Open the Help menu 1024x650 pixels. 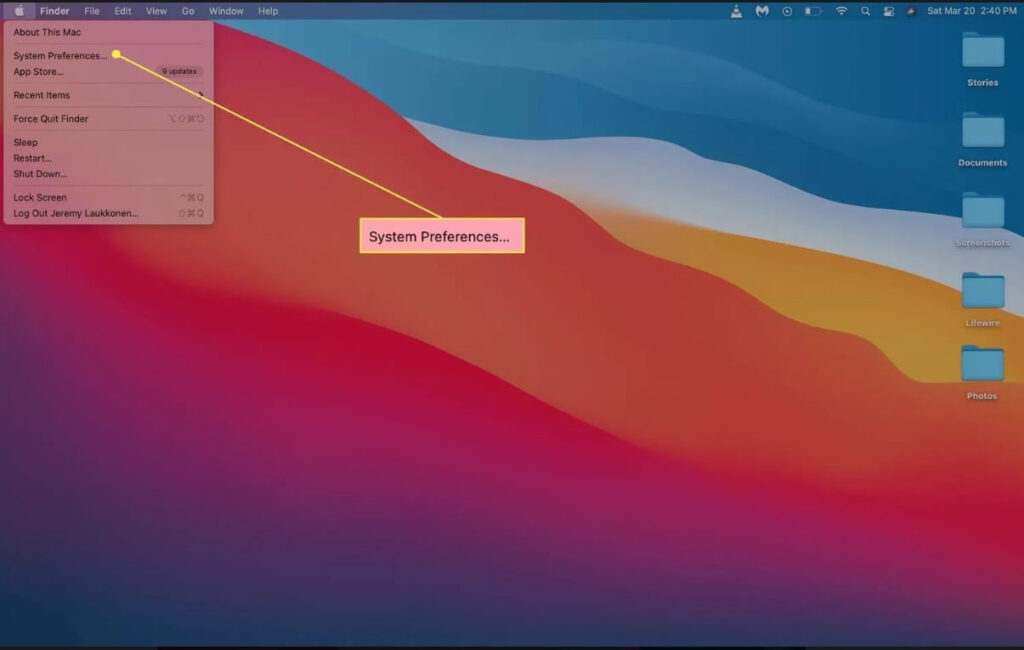pyautogui.click(x=268, y=11)
